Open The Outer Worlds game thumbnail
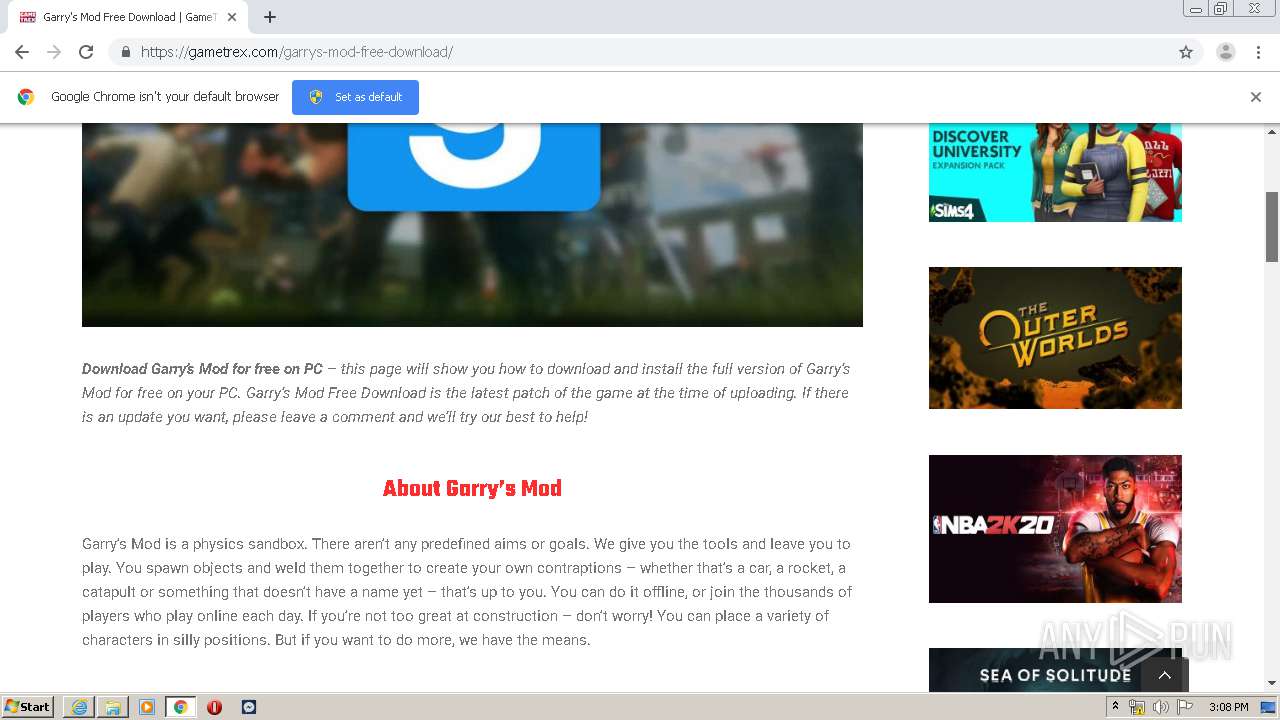 pyautogui.click(x=1055, y=338)
